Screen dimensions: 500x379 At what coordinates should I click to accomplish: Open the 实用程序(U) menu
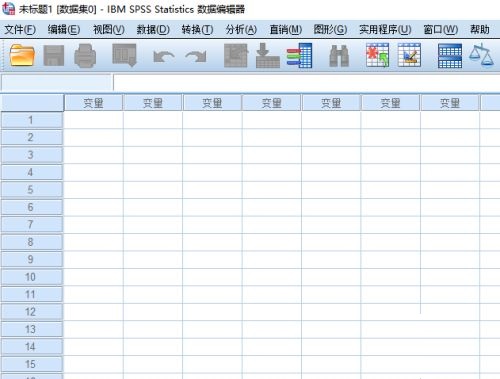[385, 30]
